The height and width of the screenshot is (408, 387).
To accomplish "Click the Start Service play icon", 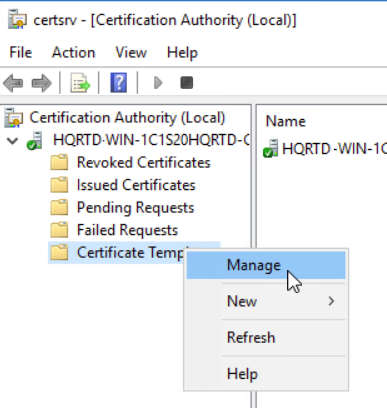I will (x=158, y=83).
